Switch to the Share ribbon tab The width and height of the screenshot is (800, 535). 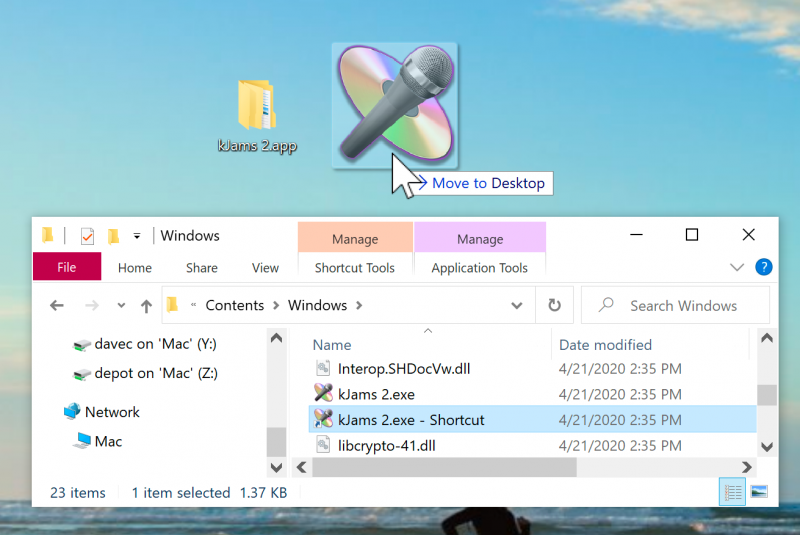coord(202,268)
